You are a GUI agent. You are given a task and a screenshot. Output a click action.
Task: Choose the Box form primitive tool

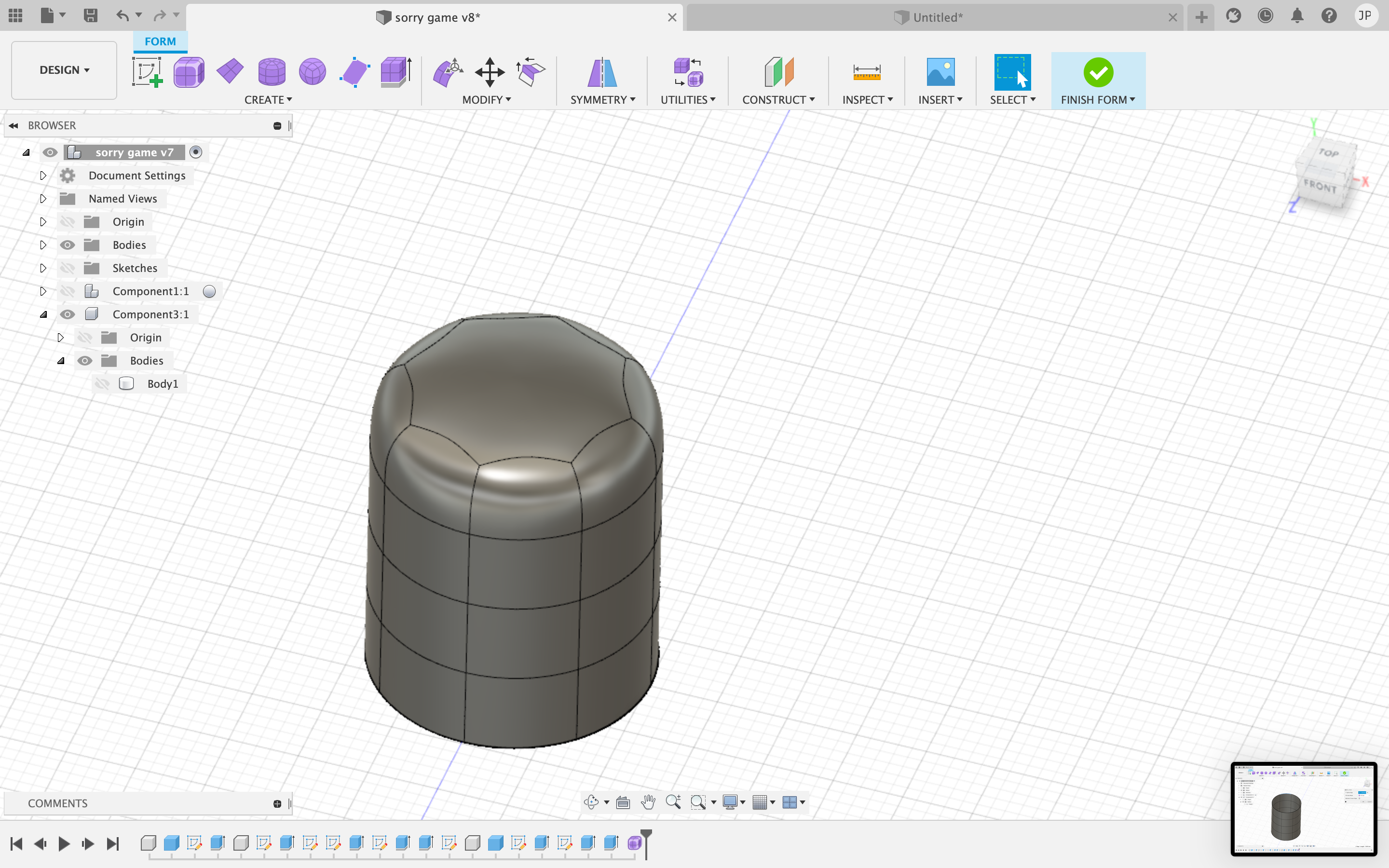click(x=189, y=72)
